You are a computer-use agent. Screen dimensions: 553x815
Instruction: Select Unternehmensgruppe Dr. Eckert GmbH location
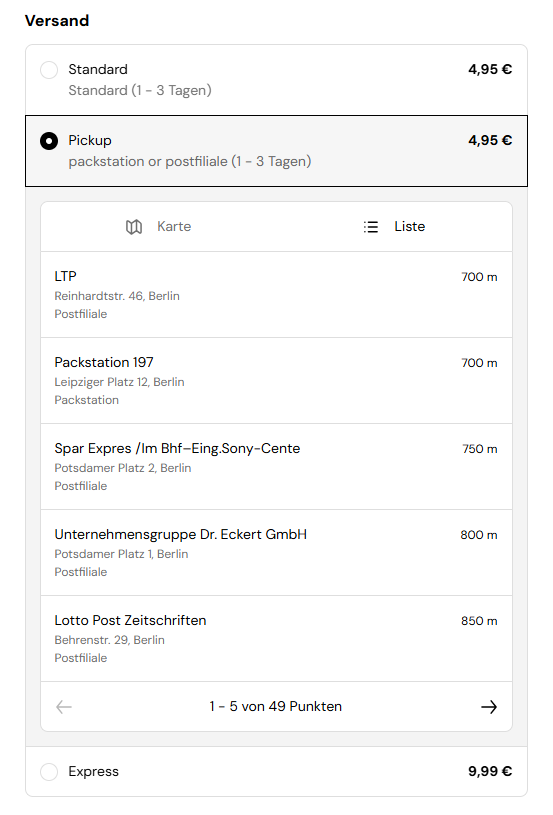coord(276,553)
